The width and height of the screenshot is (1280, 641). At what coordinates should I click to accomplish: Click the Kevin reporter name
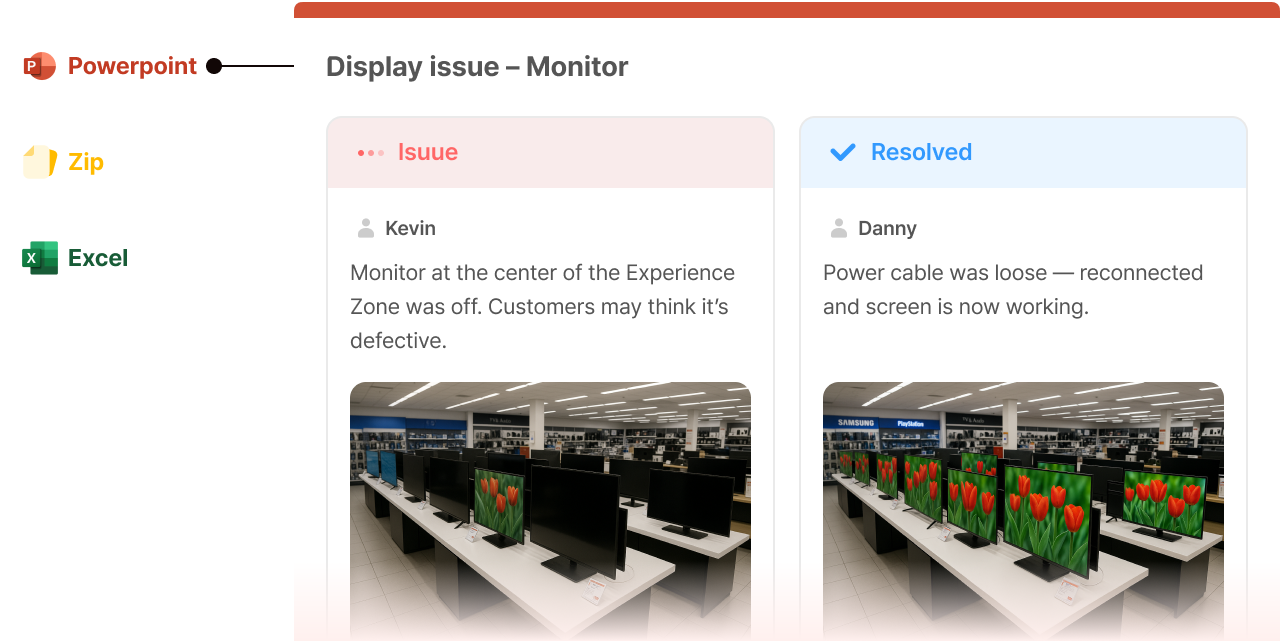410,228
